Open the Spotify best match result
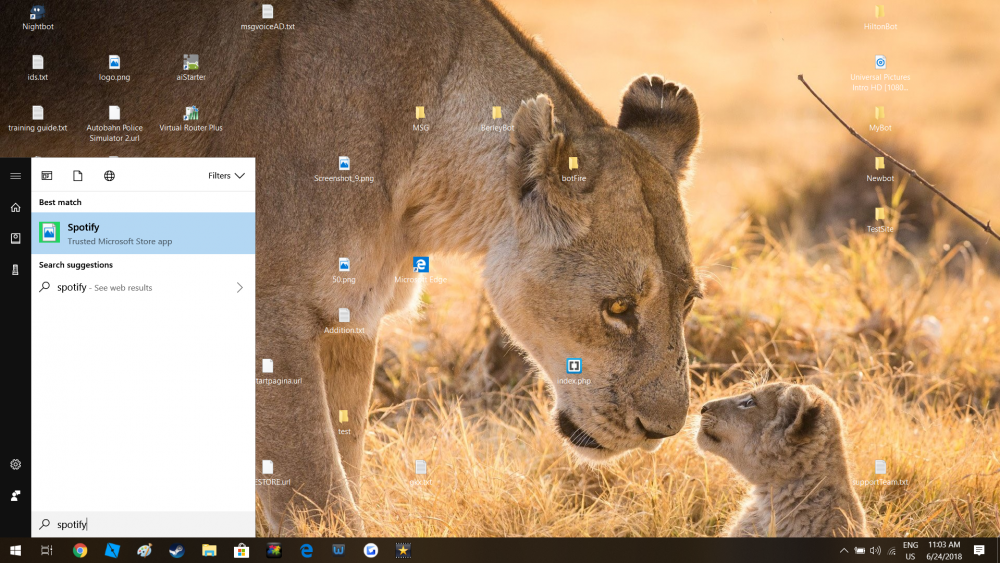The height and width of the screenshot is (563, 1000). 143,233
